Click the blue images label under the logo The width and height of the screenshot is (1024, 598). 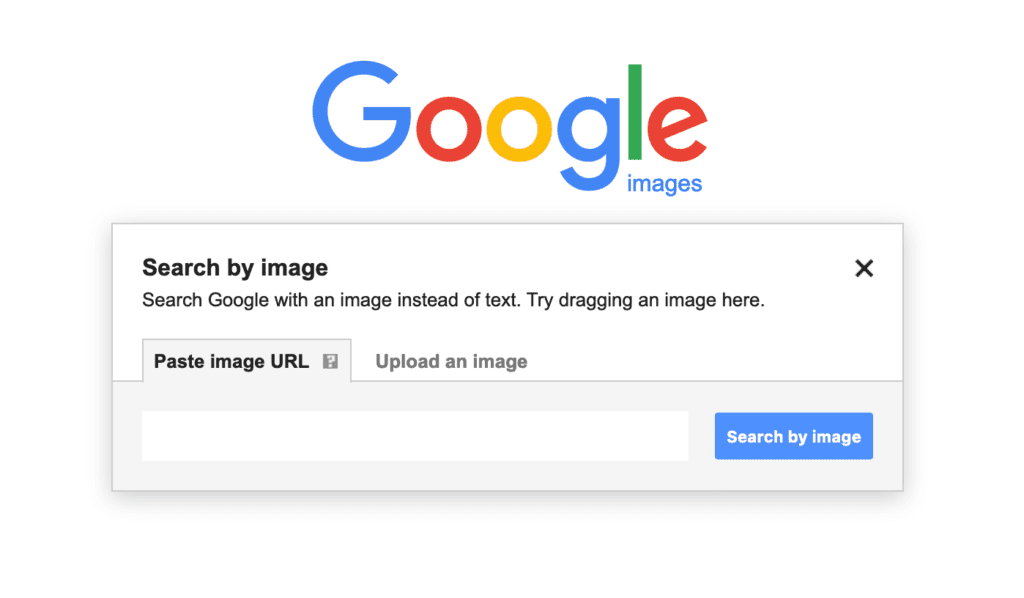664,184
